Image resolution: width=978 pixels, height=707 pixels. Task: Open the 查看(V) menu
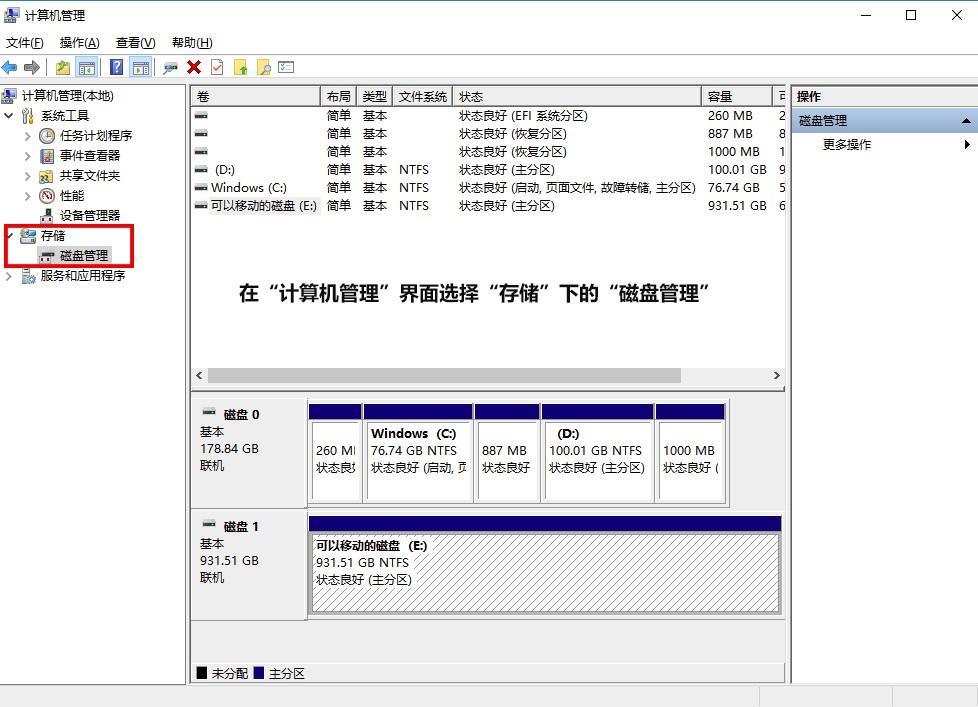point(135,42)
